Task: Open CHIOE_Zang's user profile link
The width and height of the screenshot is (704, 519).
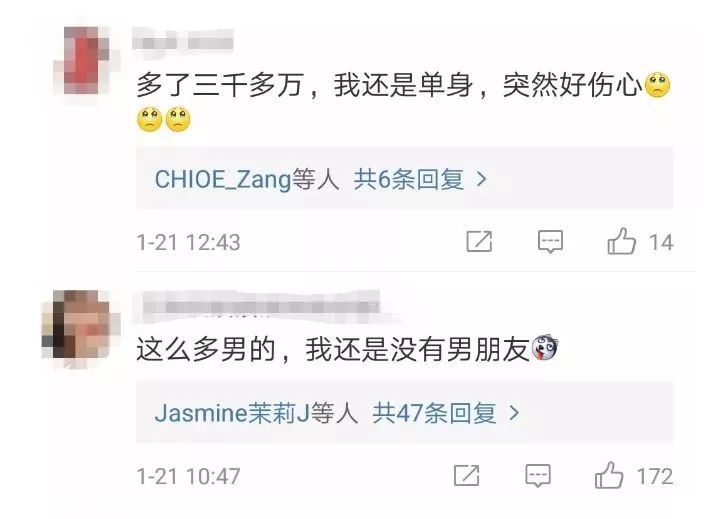Action: 223,180
